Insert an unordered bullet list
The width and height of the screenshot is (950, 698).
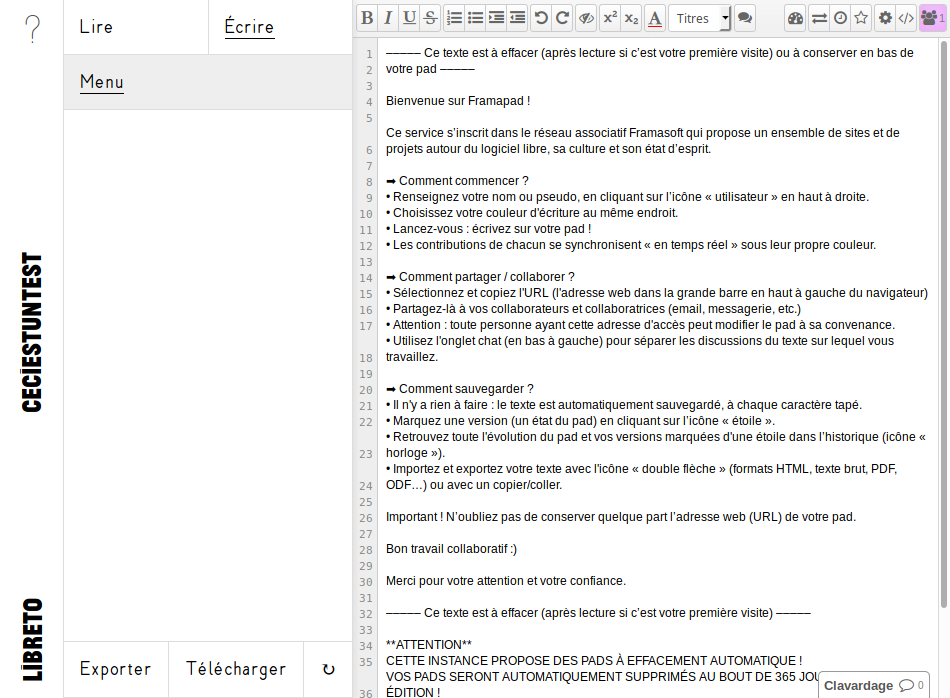476,18
